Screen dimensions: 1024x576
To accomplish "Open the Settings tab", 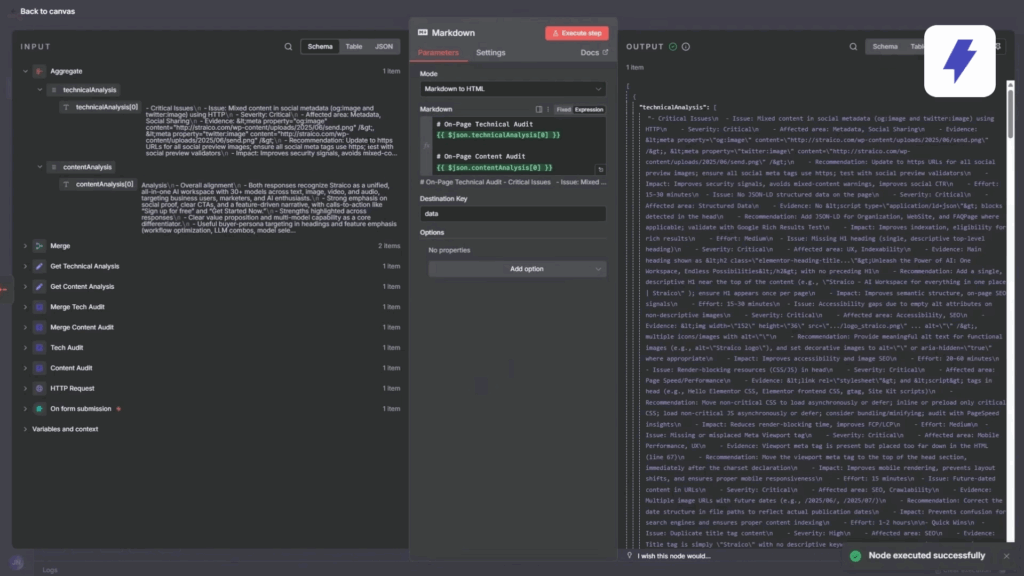I will pos(490,52).
